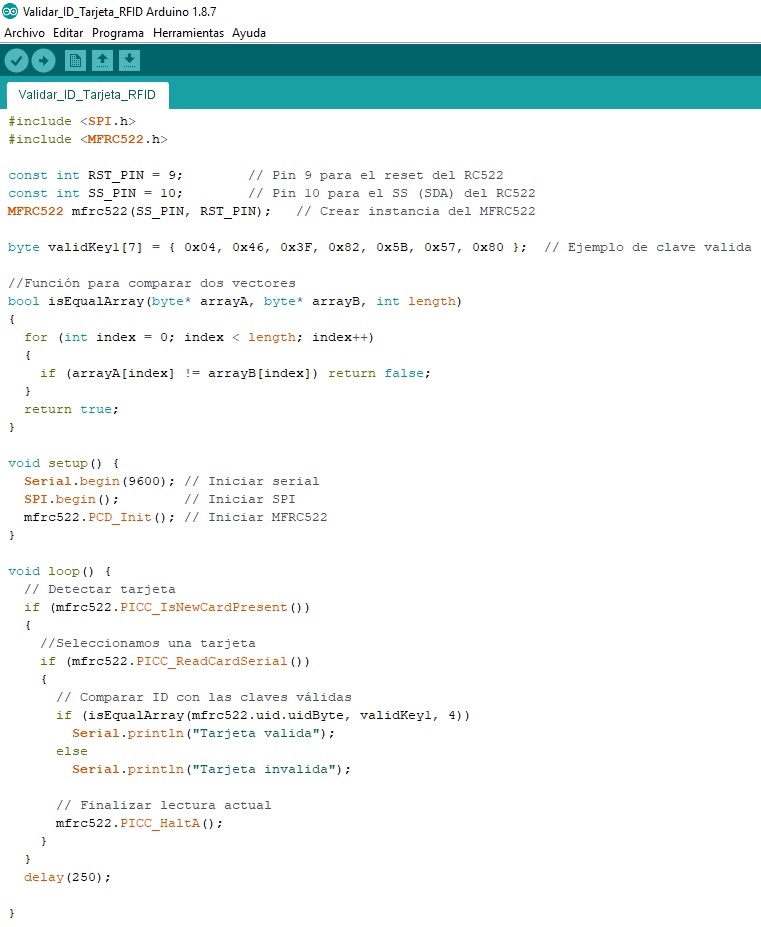The width and height of the screenshot is (761, 927).
Task: Open the Herramientas menu
Action: (188, 33)
